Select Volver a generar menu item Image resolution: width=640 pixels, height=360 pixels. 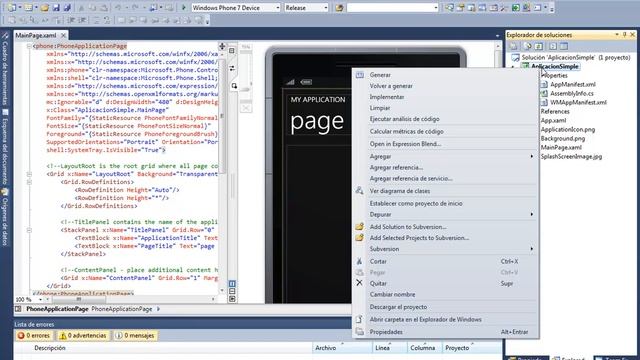tap(446, 86)
